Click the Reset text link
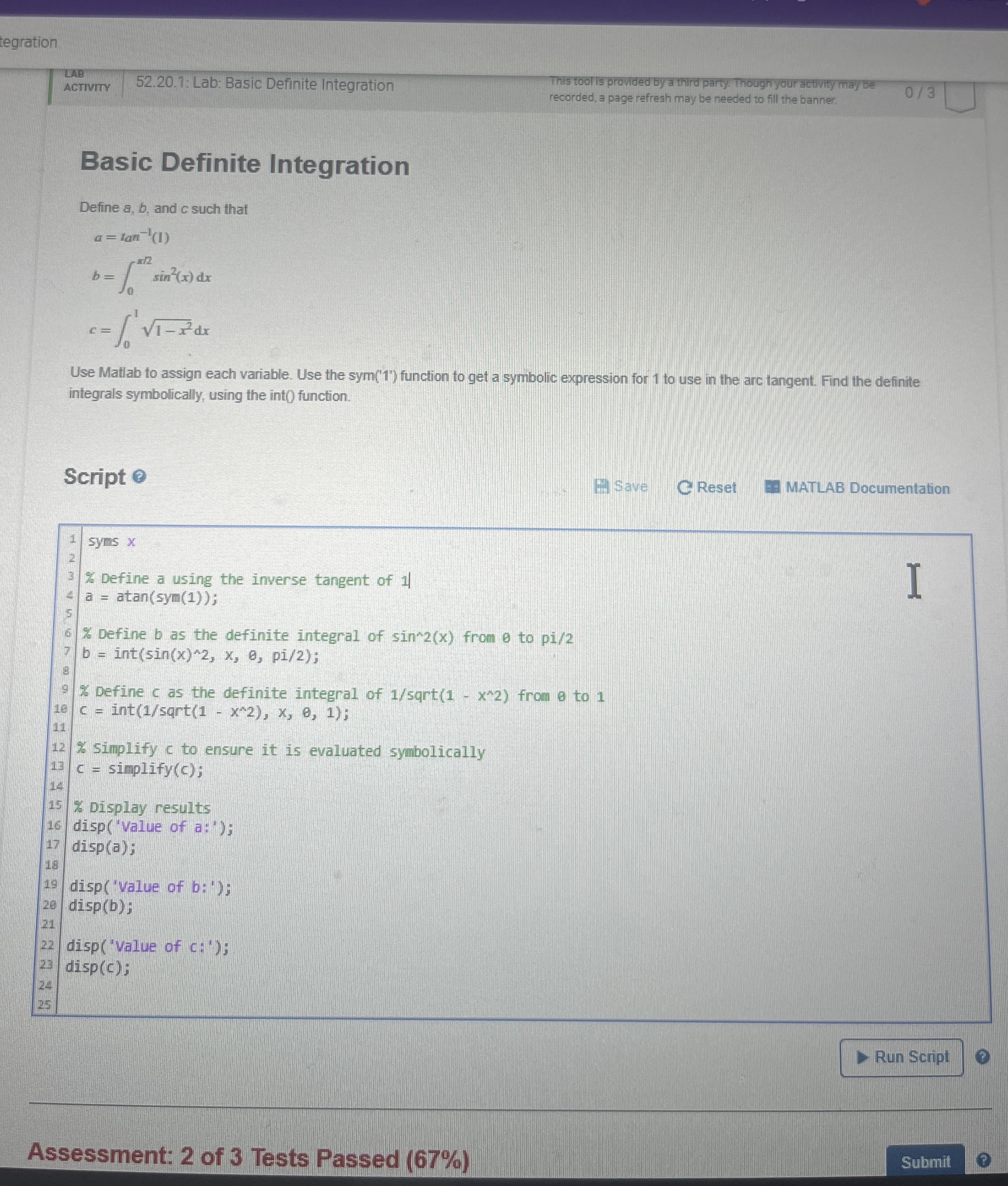The width and height of the screenshot is (1008, 1186). [x=716, y=488]
